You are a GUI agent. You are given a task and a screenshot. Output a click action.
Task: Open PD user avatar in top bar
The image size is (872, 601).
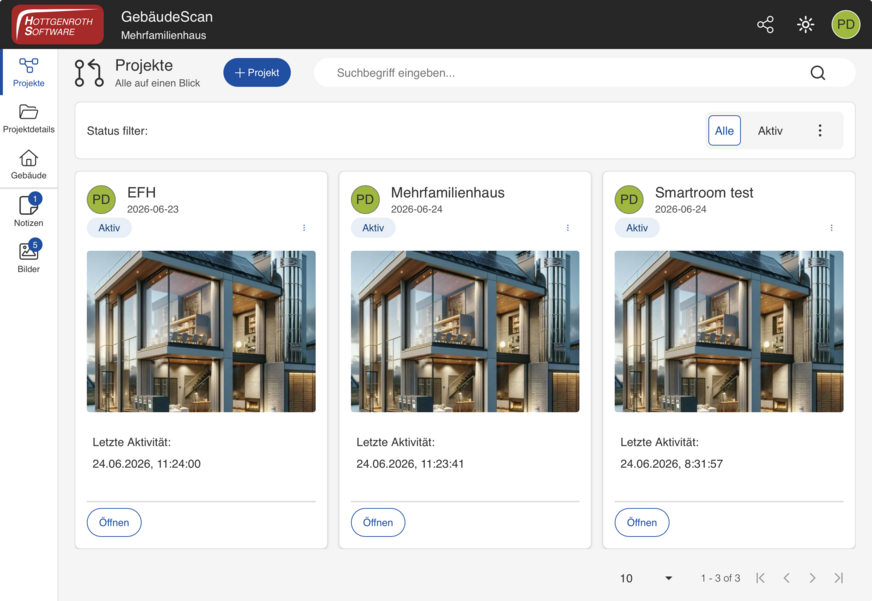(x=845, y=24)
